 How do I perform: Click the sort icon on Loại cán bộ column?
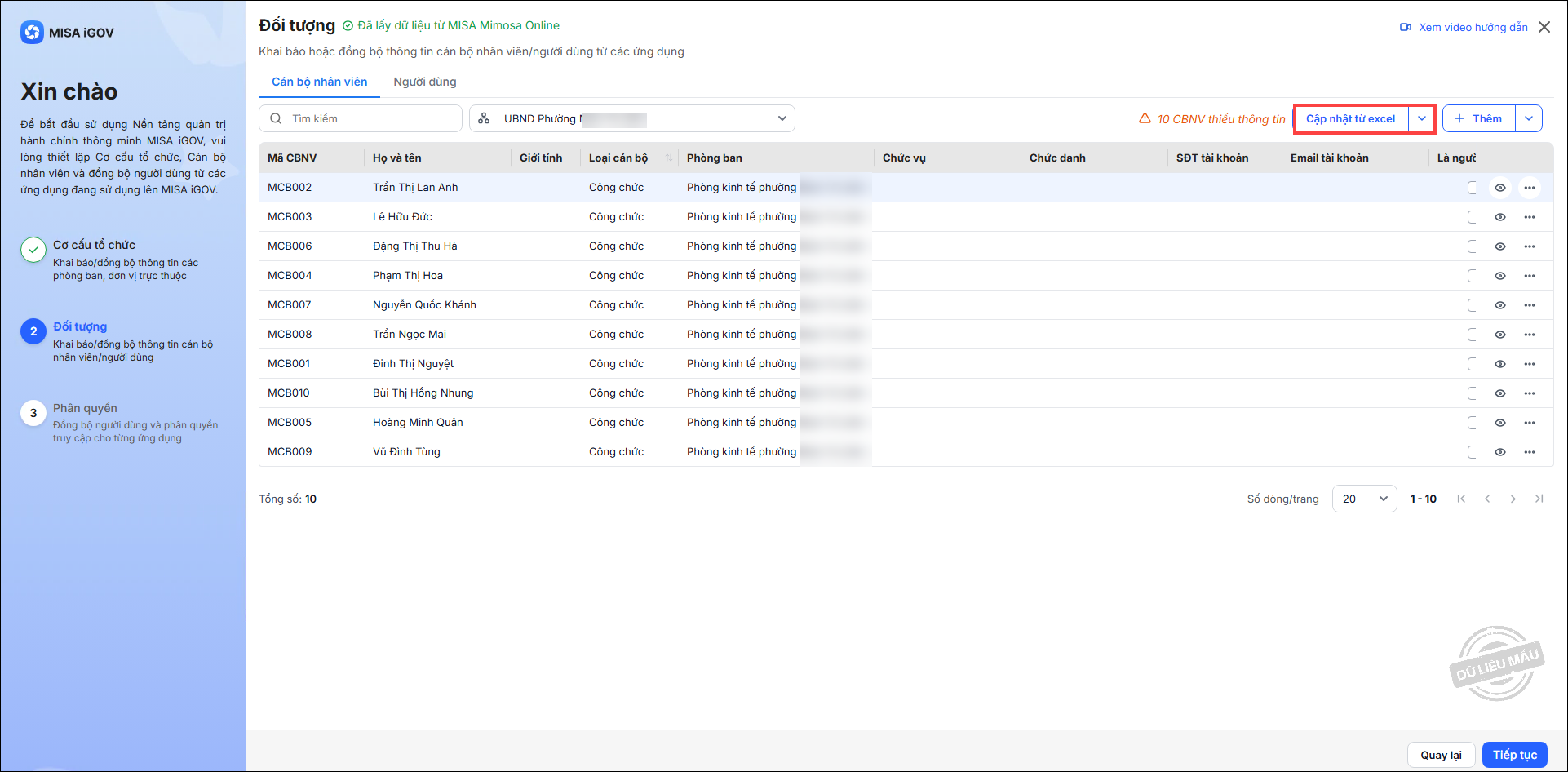pos(669,158)
